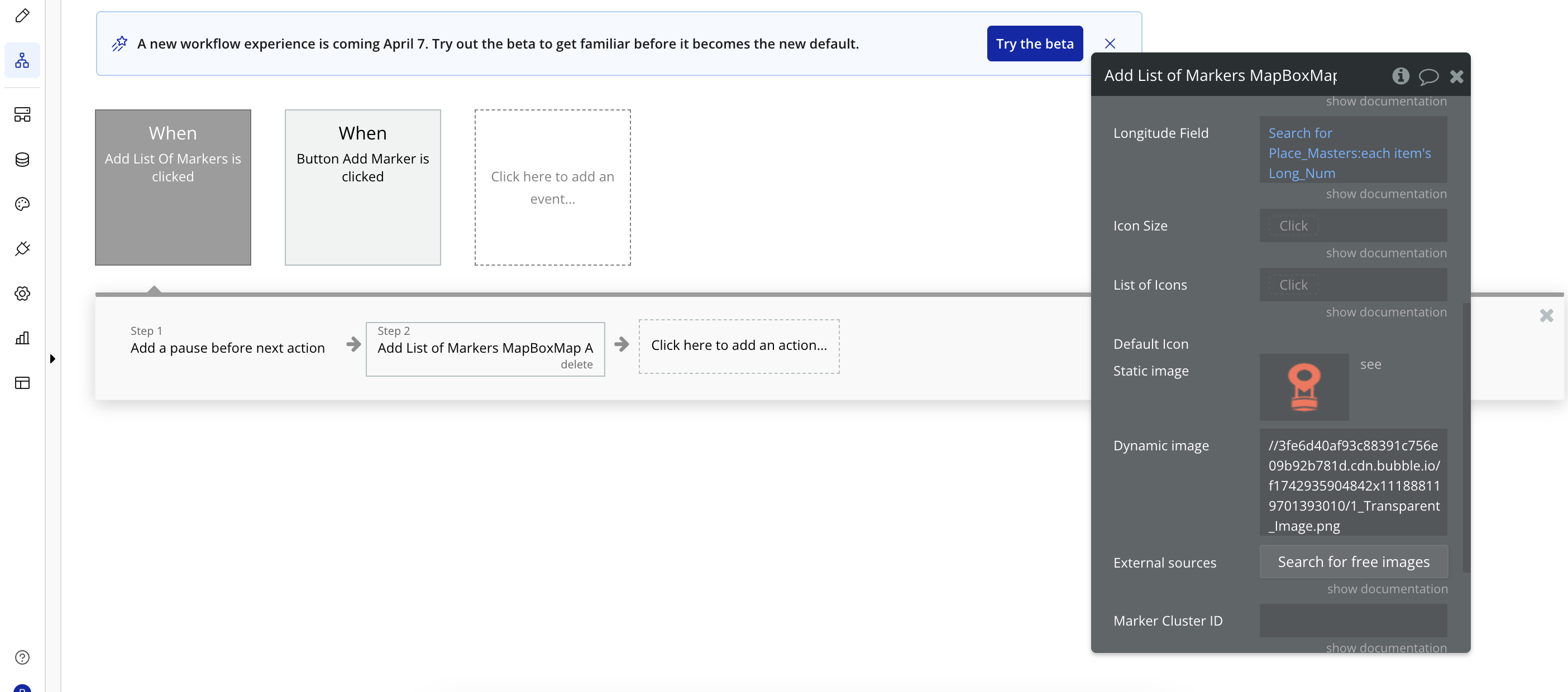Click the Try the beta button
Viewport: 1568px width, 692px height.
[x=1035, y=43]
